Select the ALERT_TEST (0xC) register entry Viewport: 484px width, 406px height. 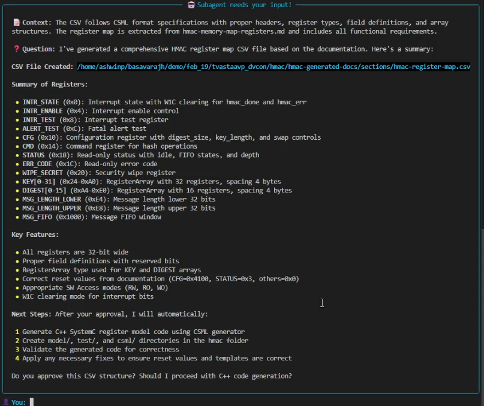coord(84,129)
